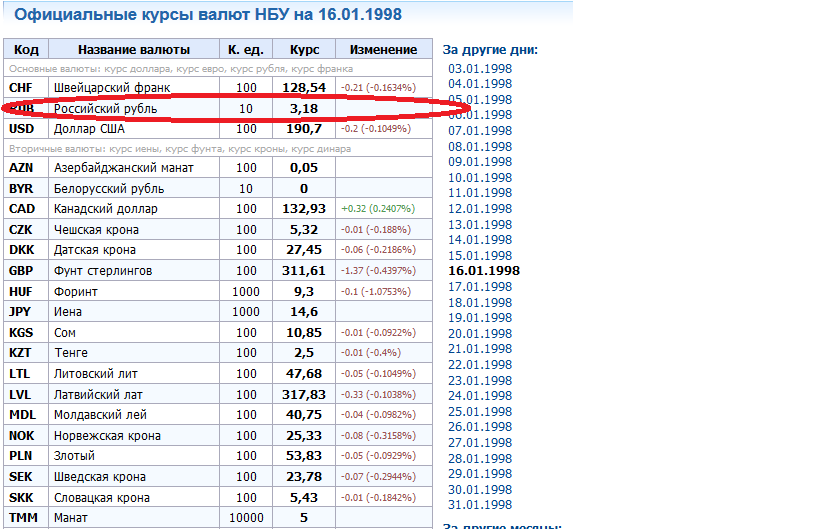Click the Курс column header

click(304, 50)
